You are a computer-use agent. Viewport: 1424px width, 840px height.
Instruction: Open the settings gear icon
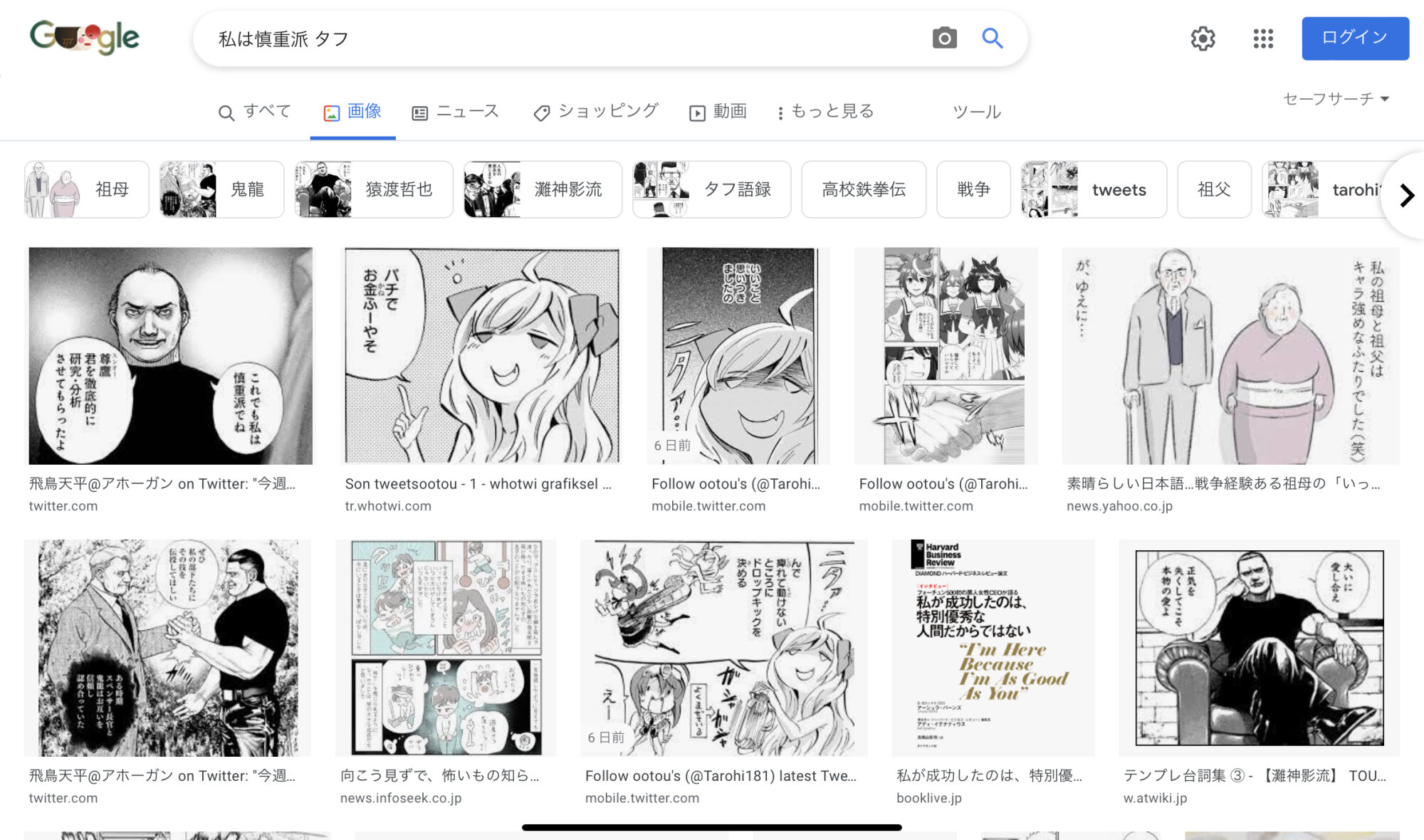[x=1203, y=38]
